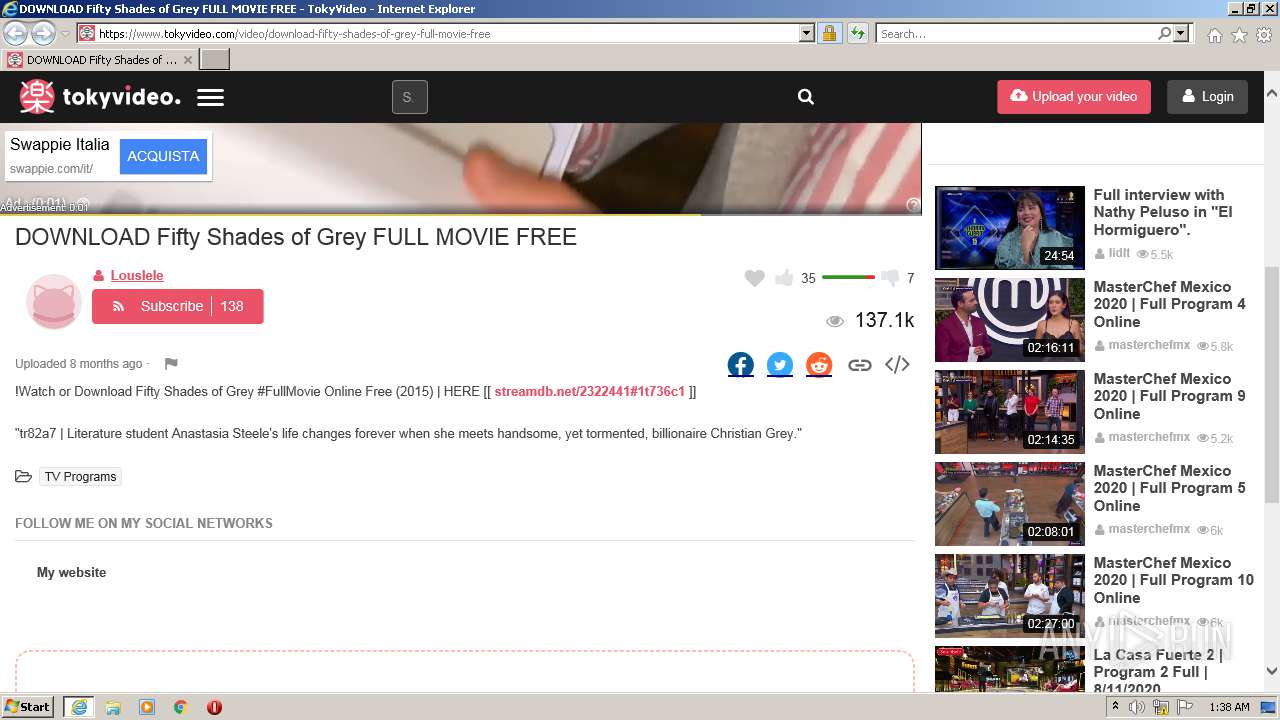The height and width of the screenshot is (720, 1280).
Task: Click the taskbar clock 1:38 AM
Action: click(x=1229, y=707)
